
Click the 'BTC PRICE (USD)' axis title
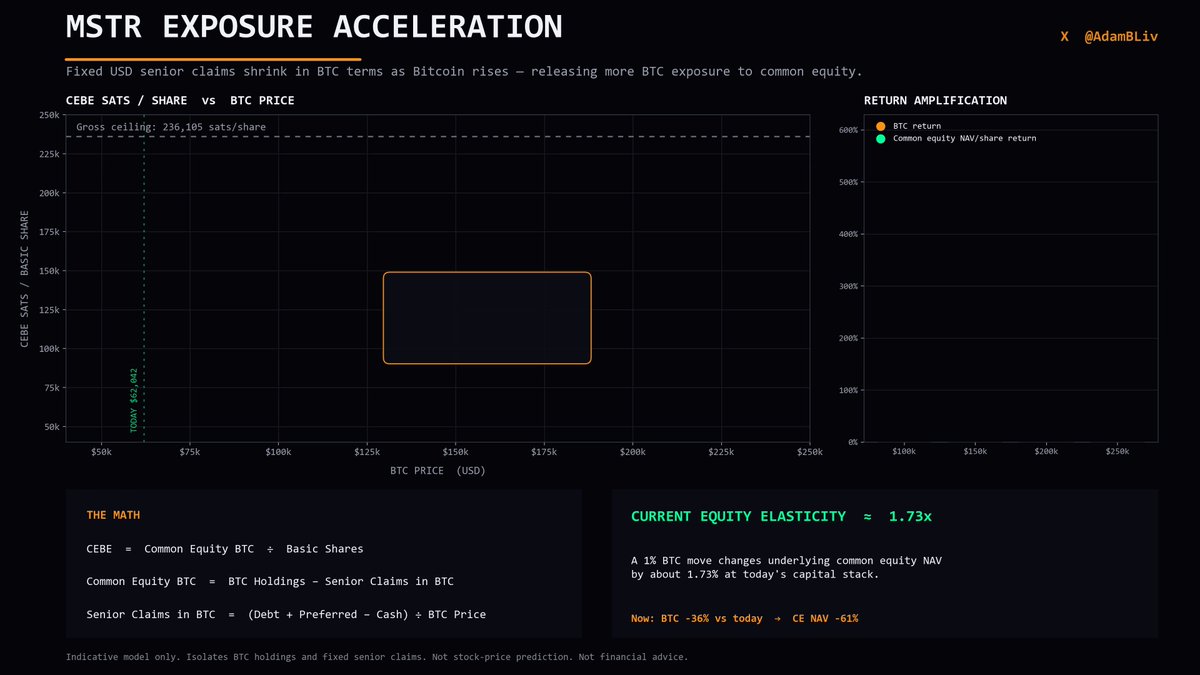pyautogui.click(x=438, y=470)
